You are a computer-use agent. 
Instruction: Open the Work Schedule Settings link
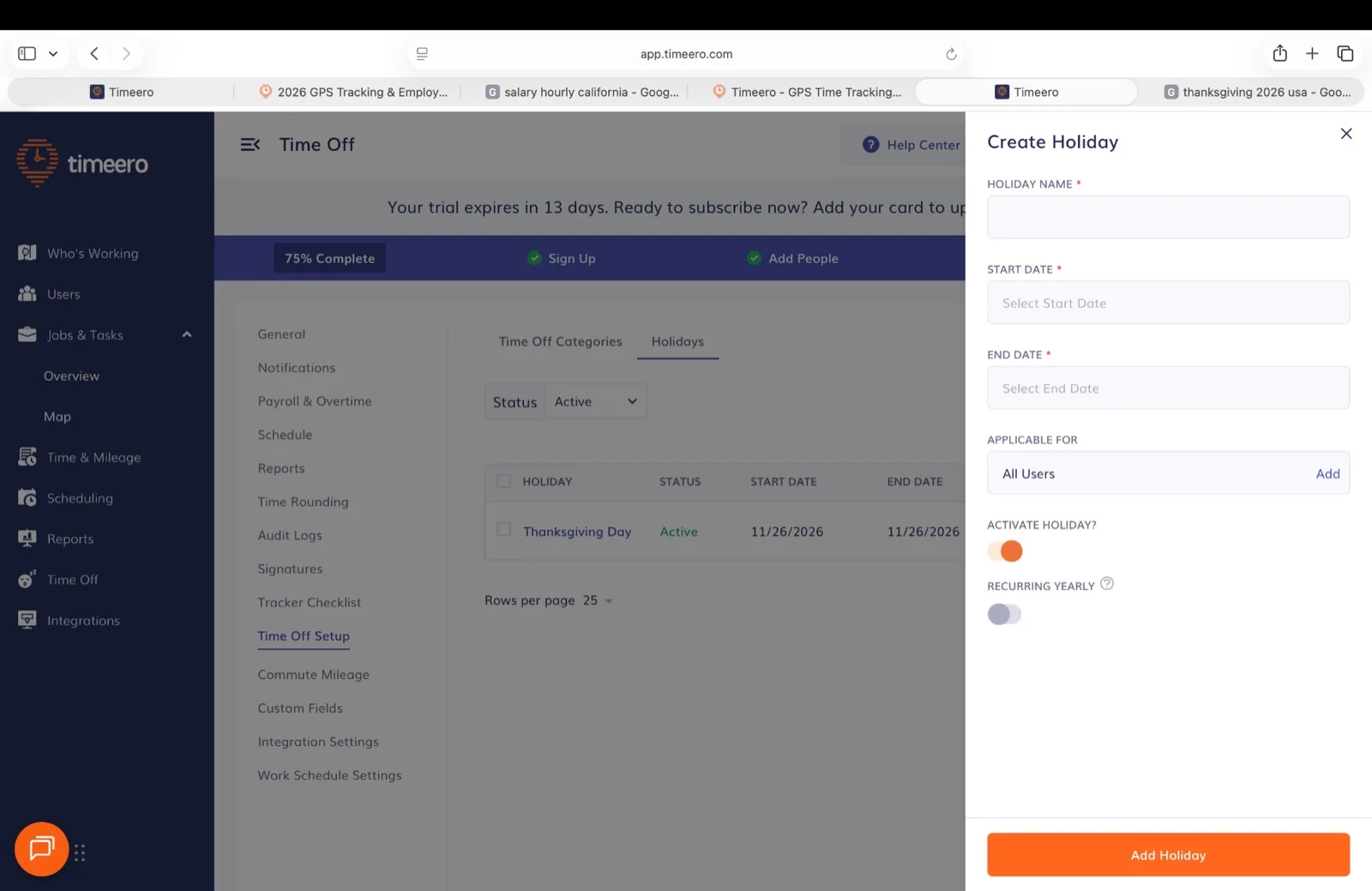click(329, 775)
